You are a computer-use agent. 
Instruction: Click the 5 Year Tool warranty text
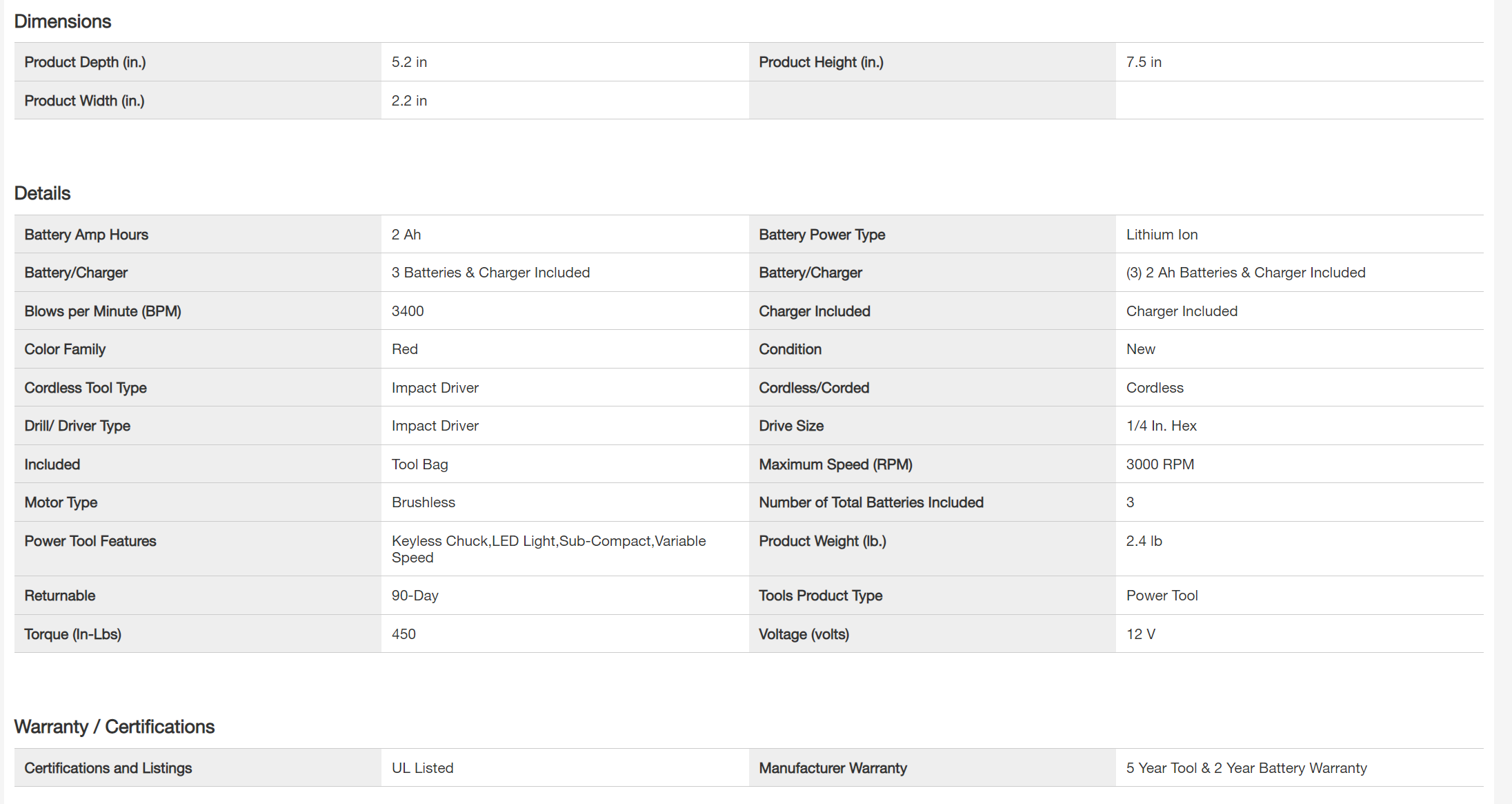1246,768
